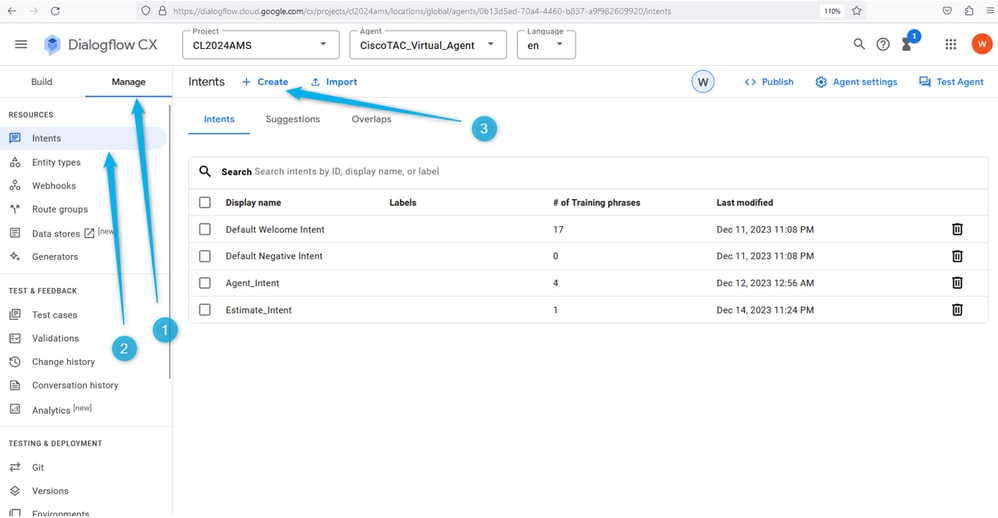This screenshot has width=998, height=518.
Task: Click date Dec 14, 2023 11:24 PM
Action: pyautogui.click(x=765, y=310)
